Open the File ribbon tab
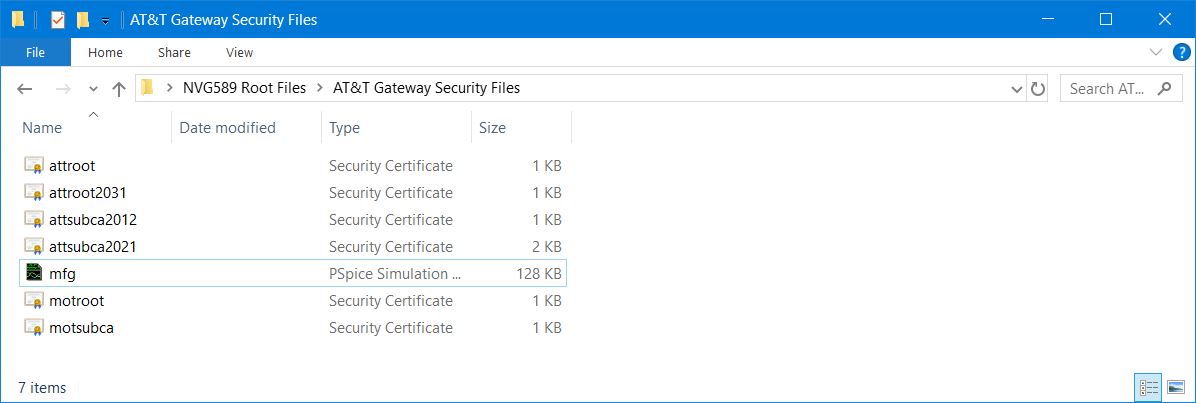The image size is (1196, 403). point(35,53)
